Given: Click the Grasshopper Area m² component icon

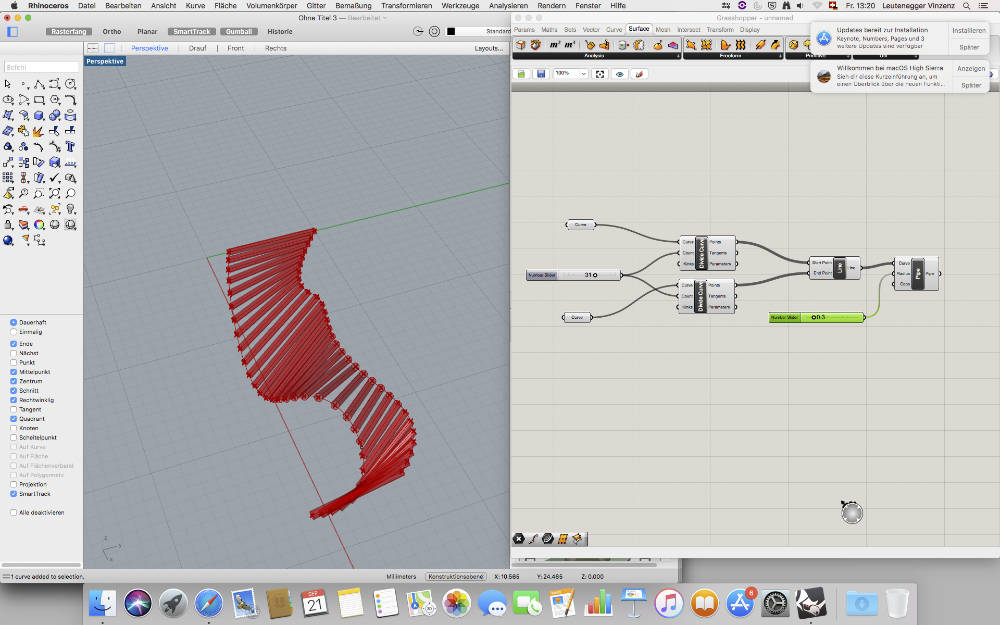Looking at the screenshot, I should (554, 45).
